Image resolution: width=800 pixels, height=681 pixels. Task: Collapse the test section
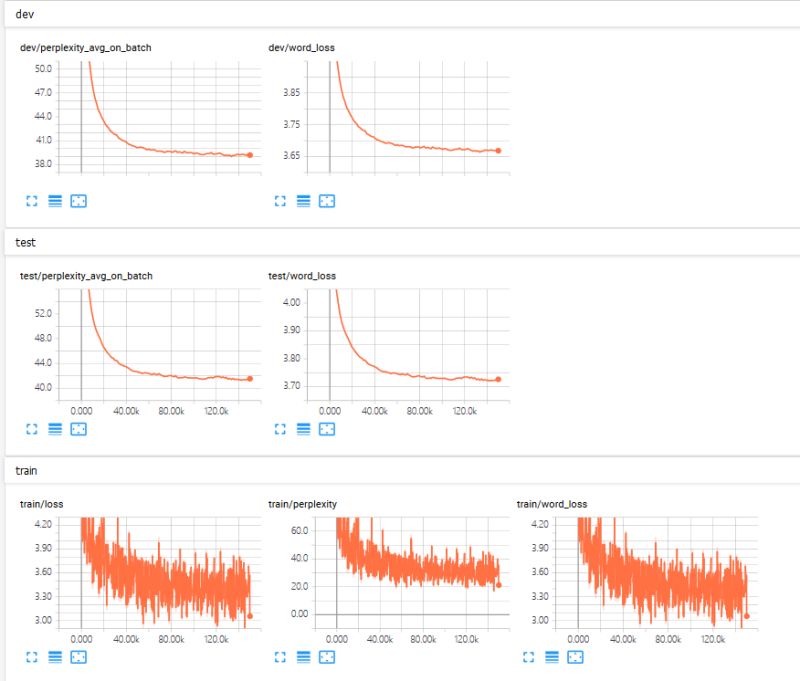pos(24,242)
